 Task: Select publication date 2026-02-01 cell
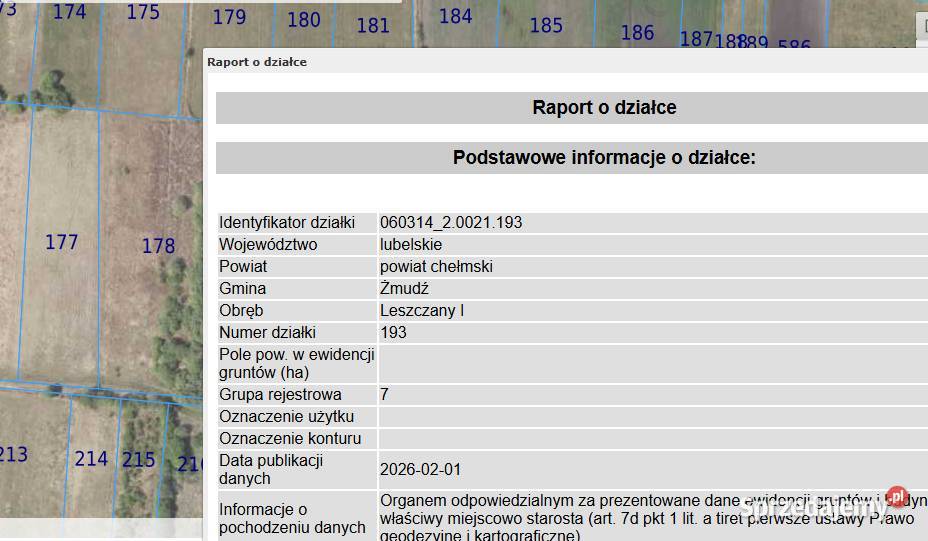(421, 469)
